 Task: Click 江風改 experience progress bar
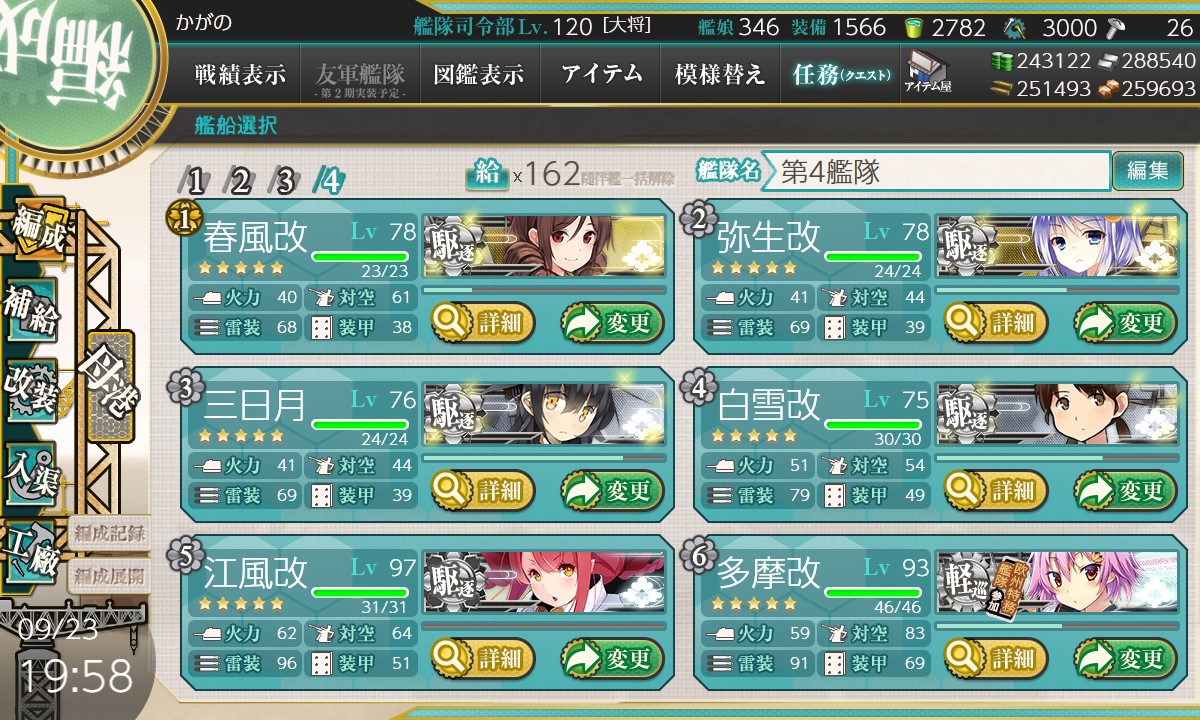point(544,626)
